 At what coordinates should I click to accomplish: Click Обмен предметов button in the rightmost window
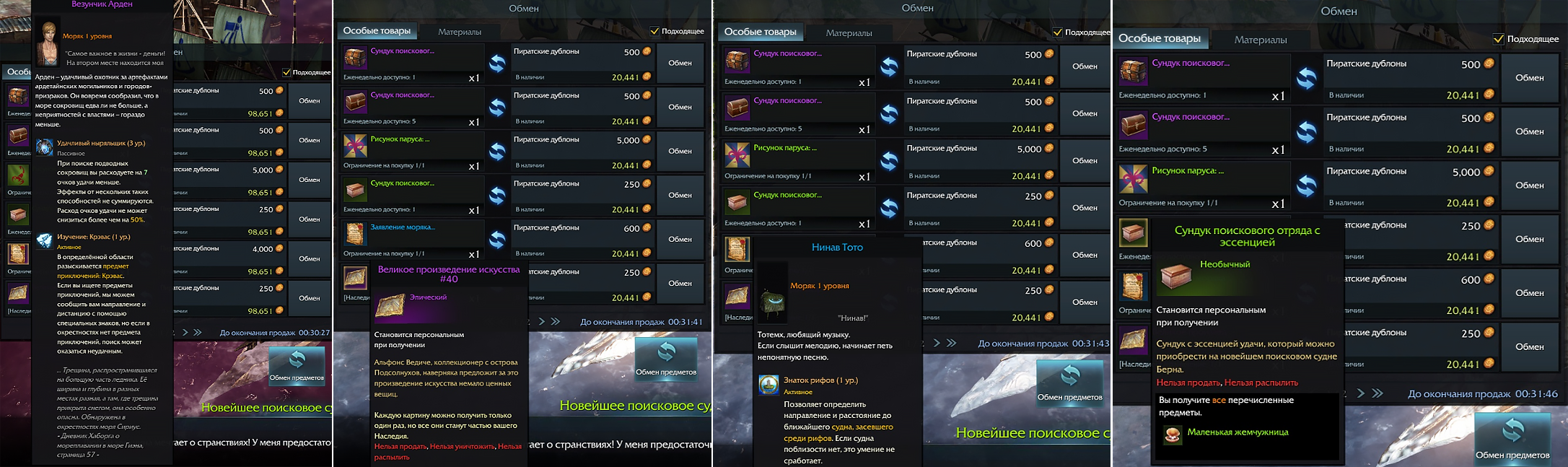coord(1512,437)
